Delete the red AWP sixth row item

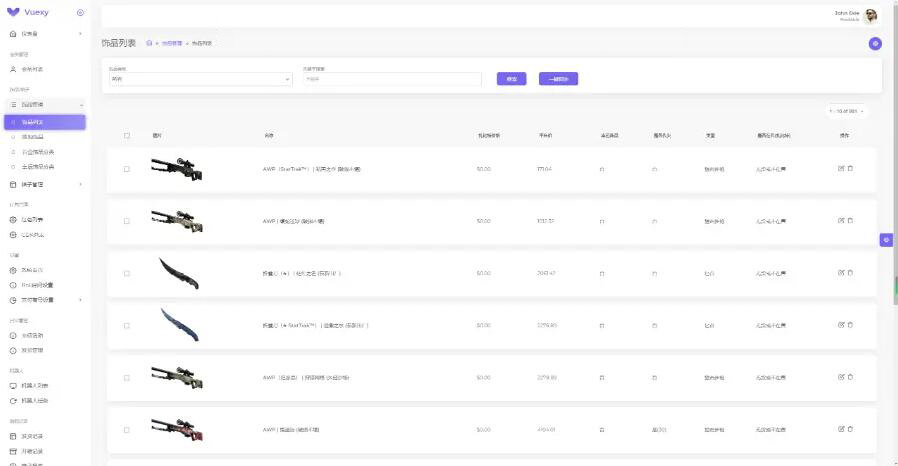point(850,429)
